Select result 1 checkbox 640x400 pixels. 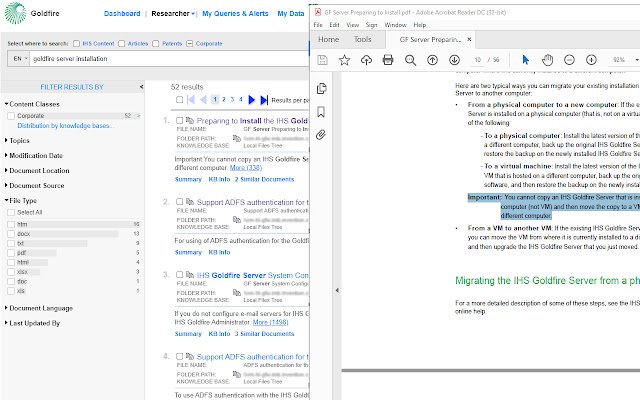(x=179, y=120)
